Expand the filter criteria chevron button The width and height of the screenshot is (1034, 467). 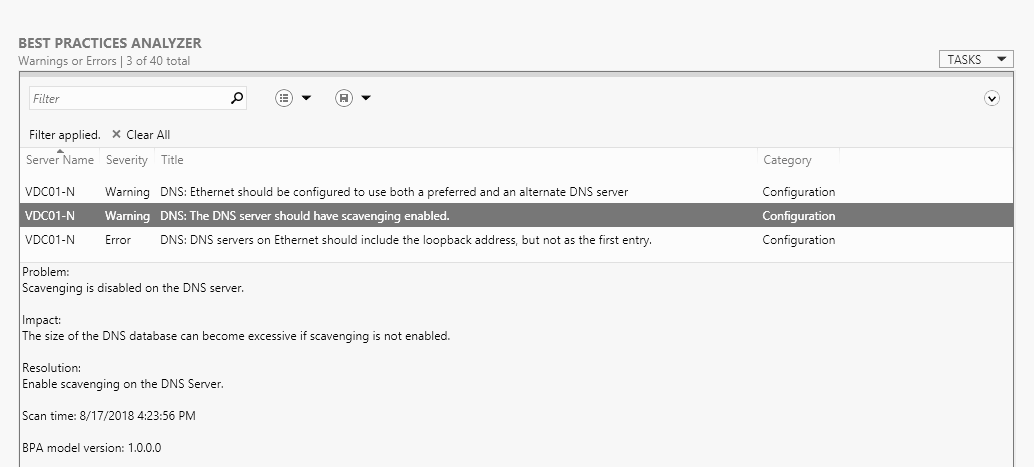992,98
